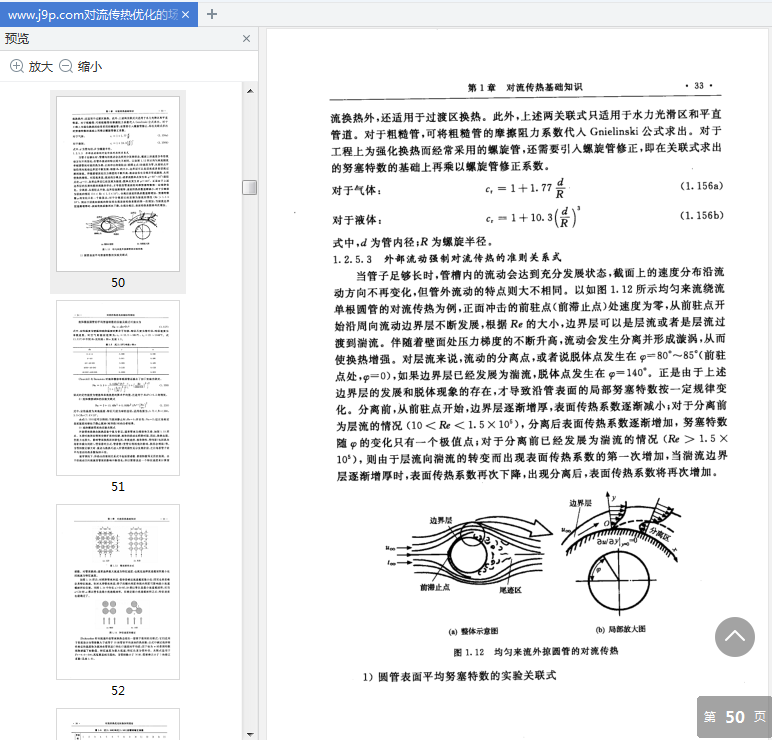Screen dimensions: 772x740
Task: Click the text 对于液体:
Action: coord(357,220)
